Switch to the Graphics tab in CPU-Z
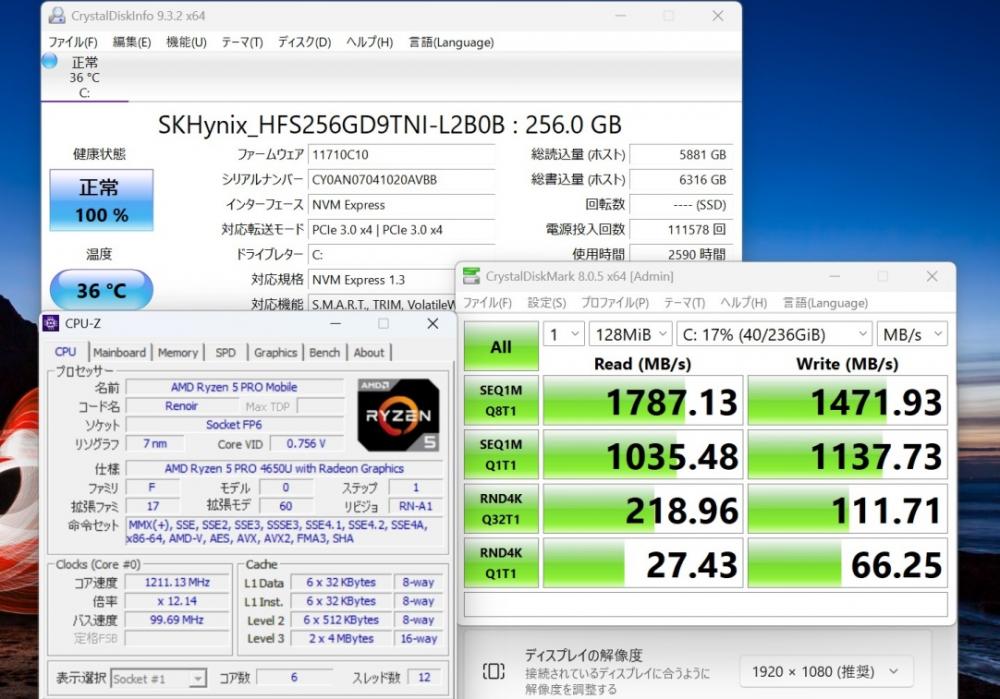1000x699 pixels. click(x=276, y=352)
